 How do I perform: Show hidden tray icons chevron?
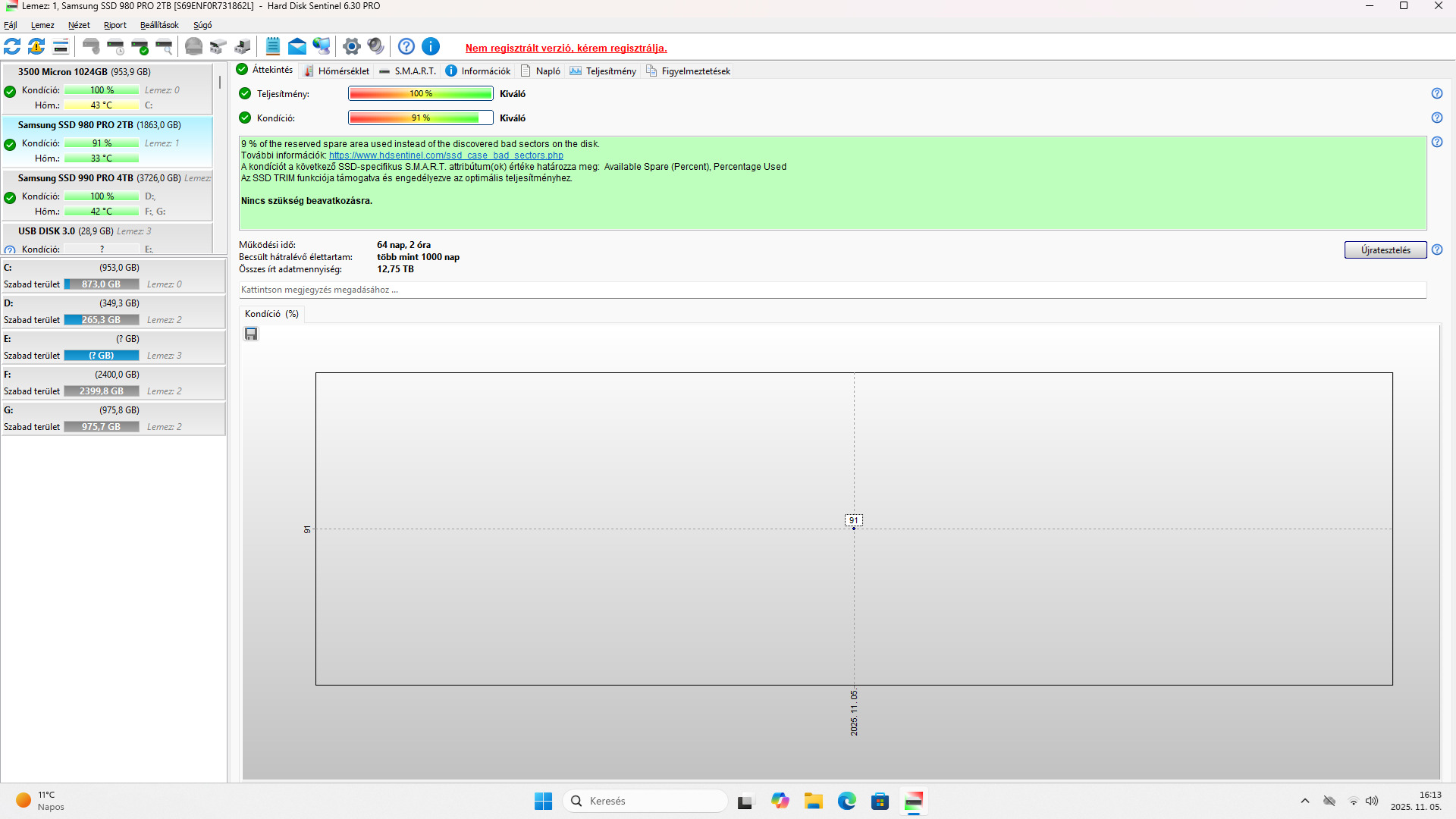point(1305,801)
